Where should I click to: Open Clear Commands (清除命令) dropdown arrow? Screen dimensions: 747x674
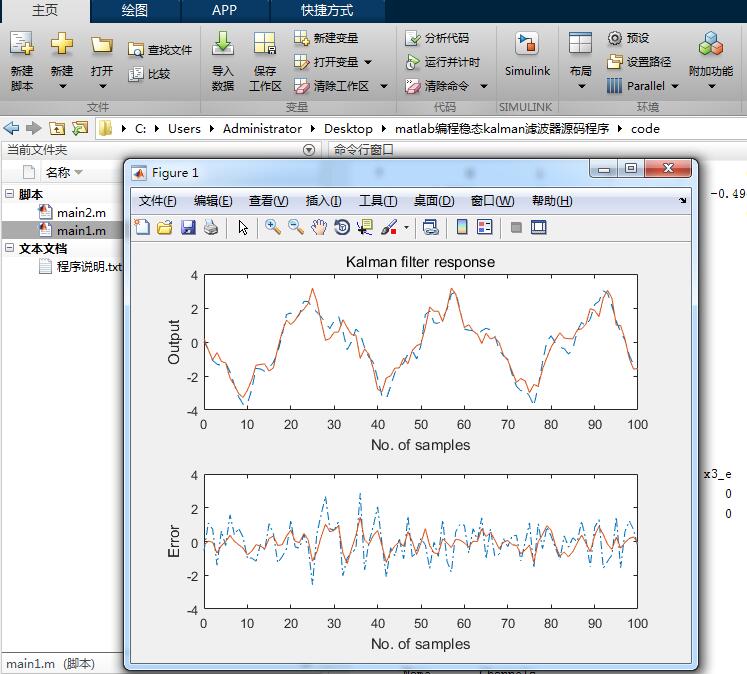tap(484, 86)
